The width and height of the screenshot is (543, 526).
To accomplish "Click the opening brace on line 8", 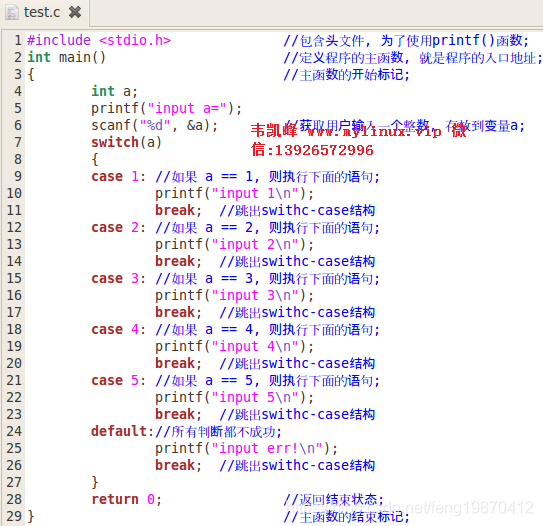I will coord(95,159).
